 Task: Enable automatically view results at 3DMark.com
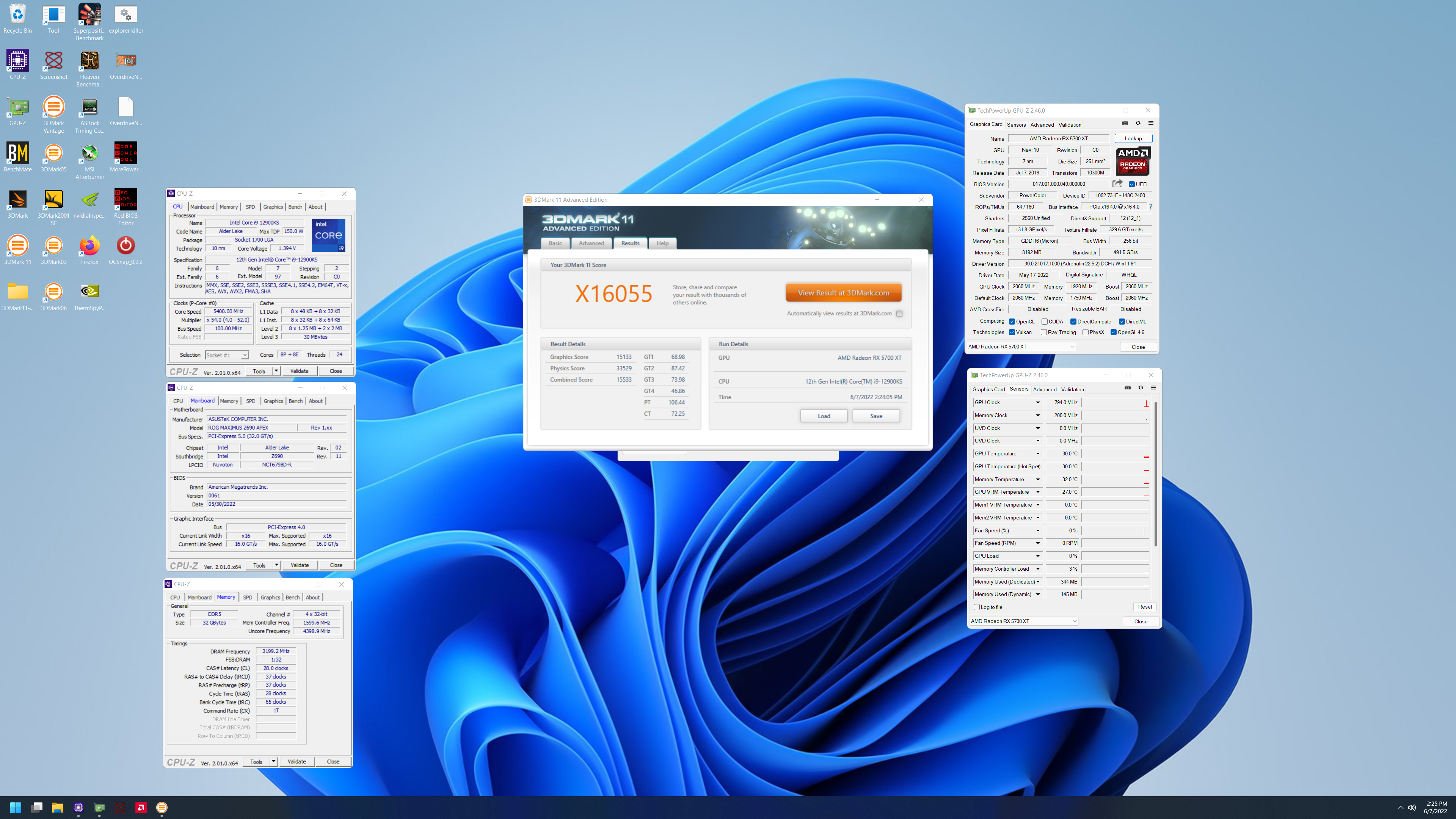point(899,314)
